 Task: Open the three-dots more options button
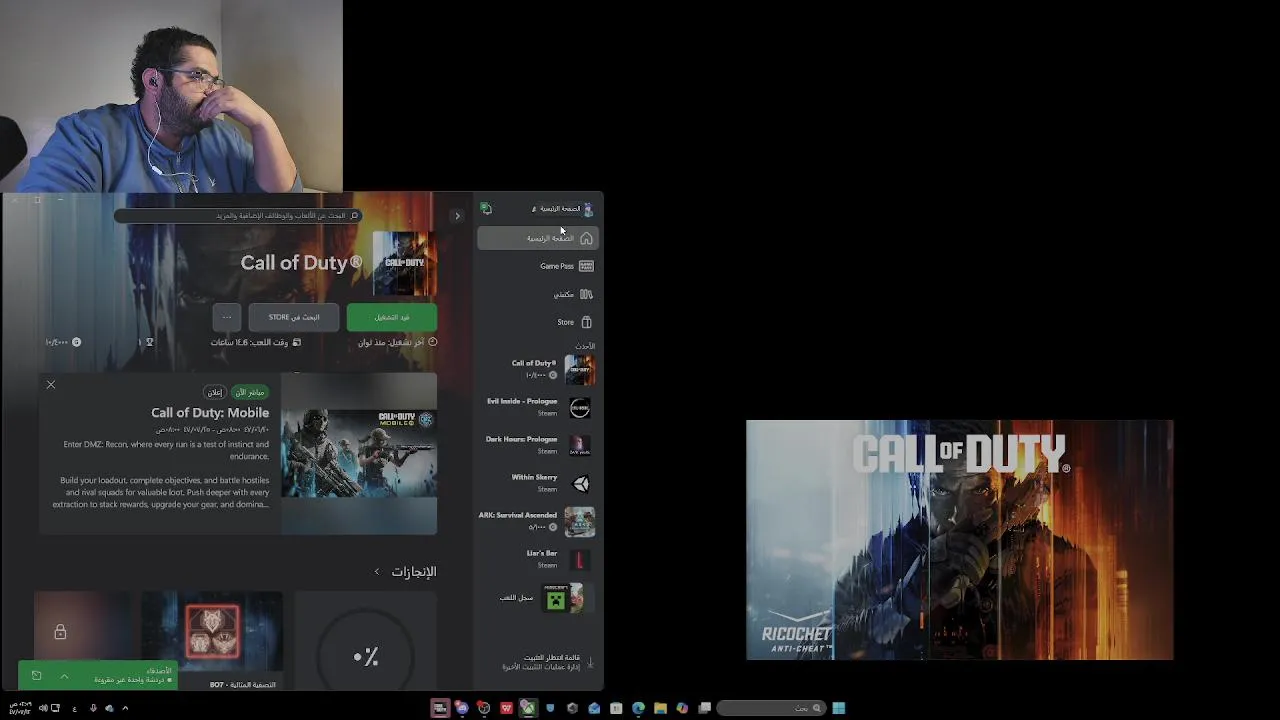pyautogui.click(x=227, y=317)
